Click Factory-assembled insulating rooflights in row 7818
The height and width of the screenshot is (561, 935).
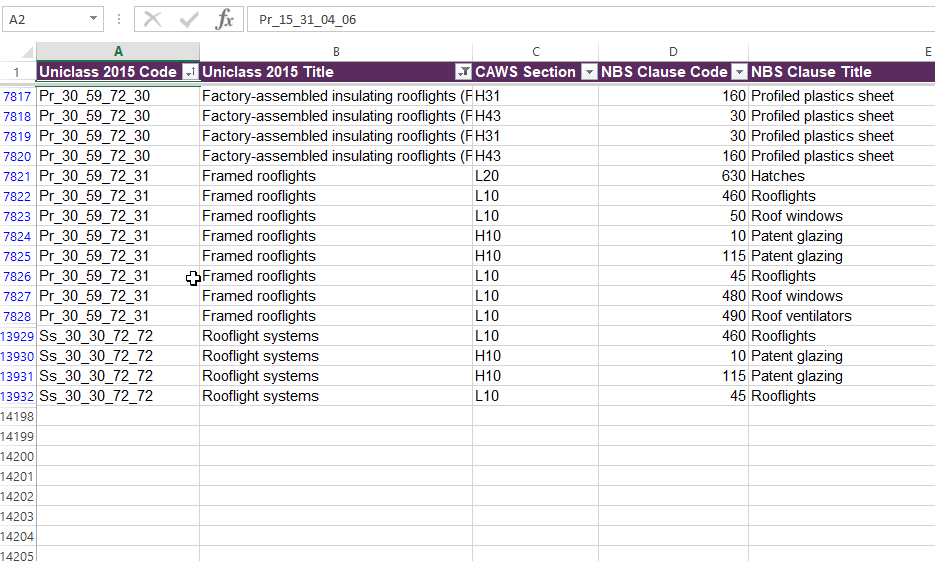coord(336,116)
